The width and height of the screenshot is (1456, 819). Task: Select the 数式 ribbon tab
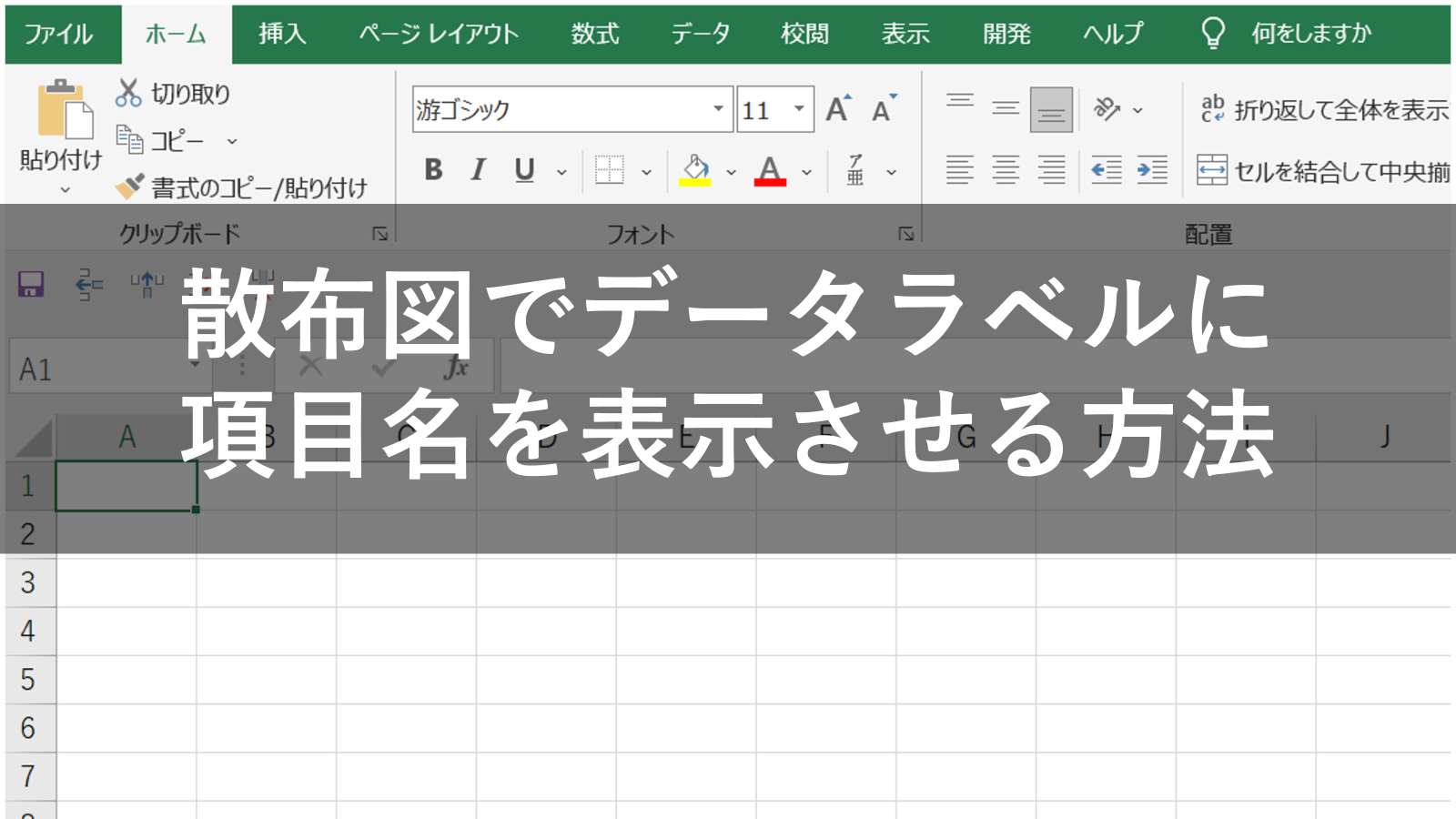point(595,35)
